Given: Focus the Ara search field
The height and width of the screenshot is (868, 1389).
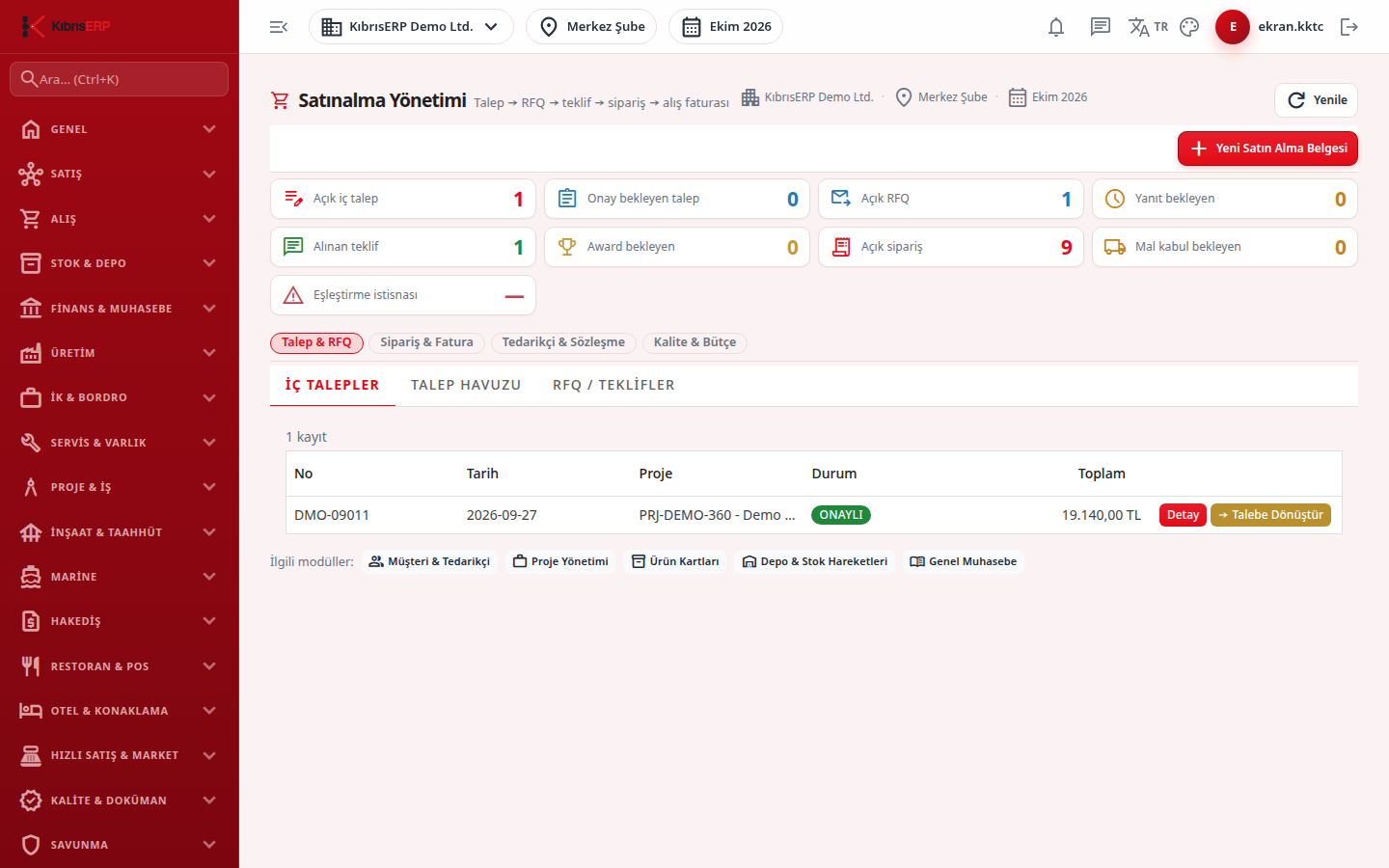Looking at the screenshot, I should coord(120,79).
